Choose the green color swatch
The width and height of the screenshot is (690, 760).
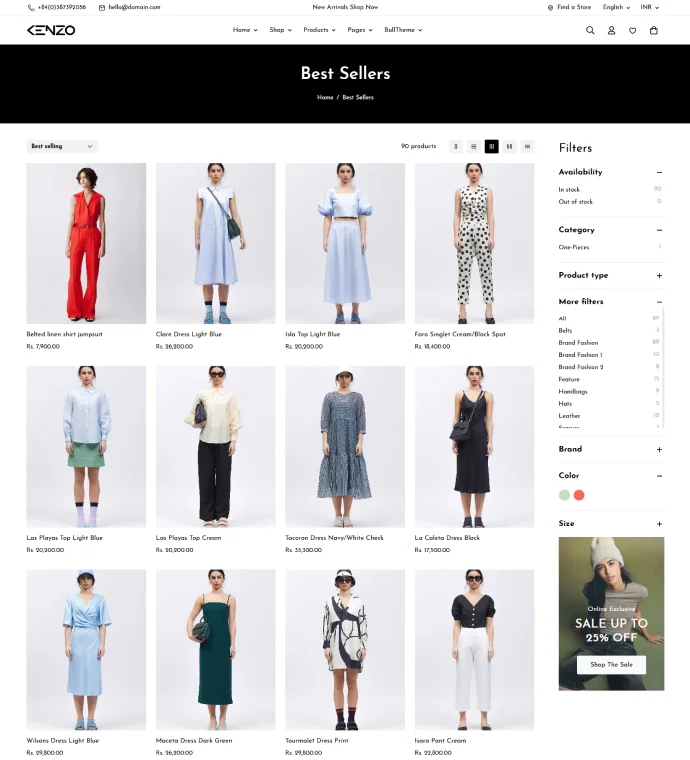point(564,495)
